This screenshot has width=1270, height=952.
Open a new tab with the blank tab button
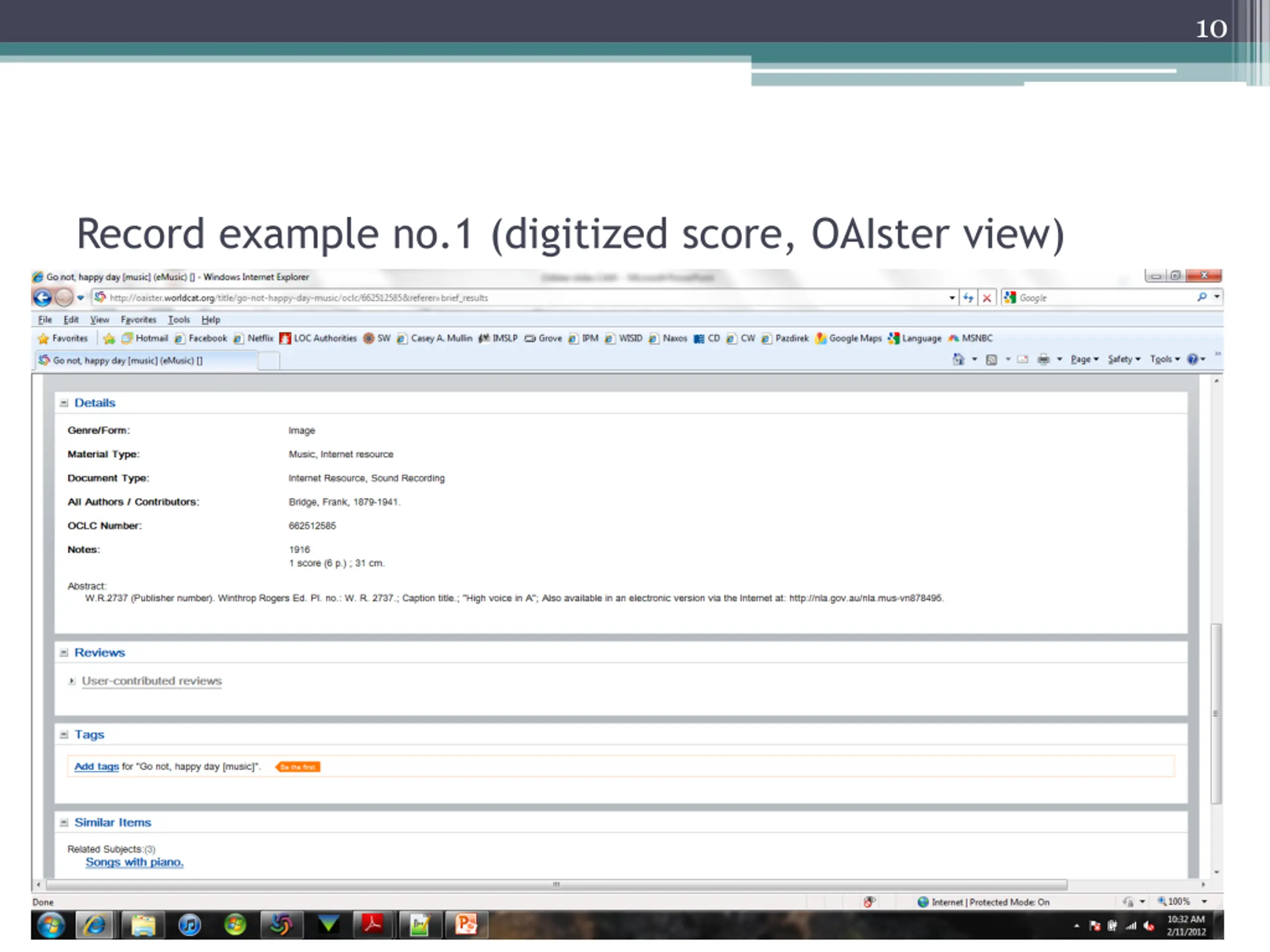269,361
